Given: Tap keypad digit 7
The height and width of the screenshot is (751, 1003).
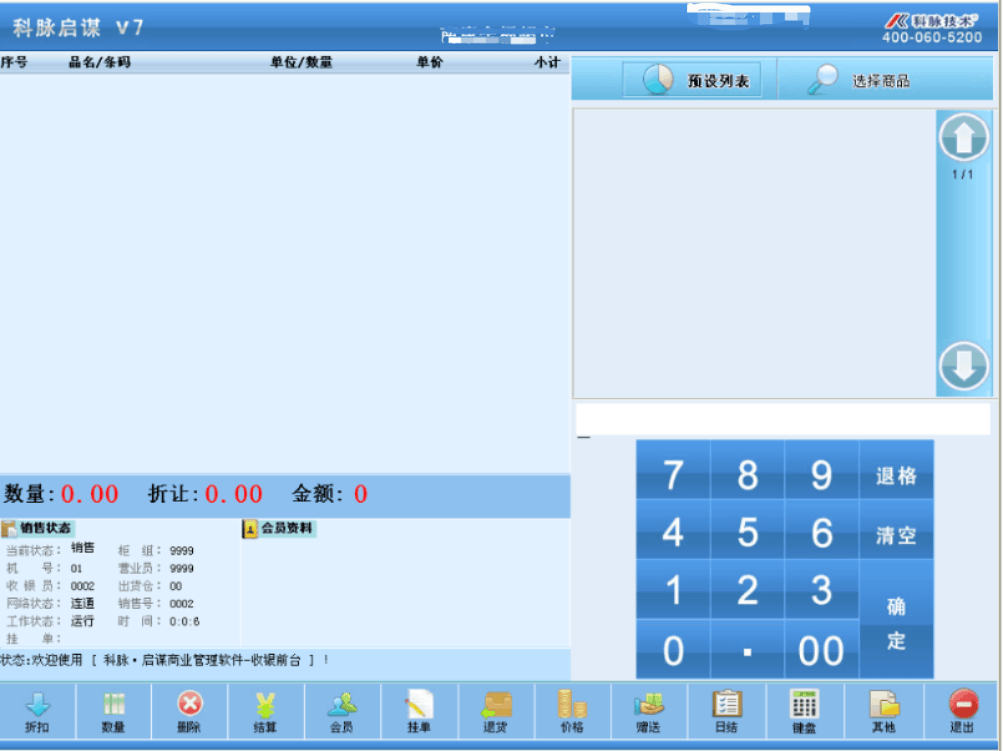Looking at the screenshot, I should click(x=673, y=470).
